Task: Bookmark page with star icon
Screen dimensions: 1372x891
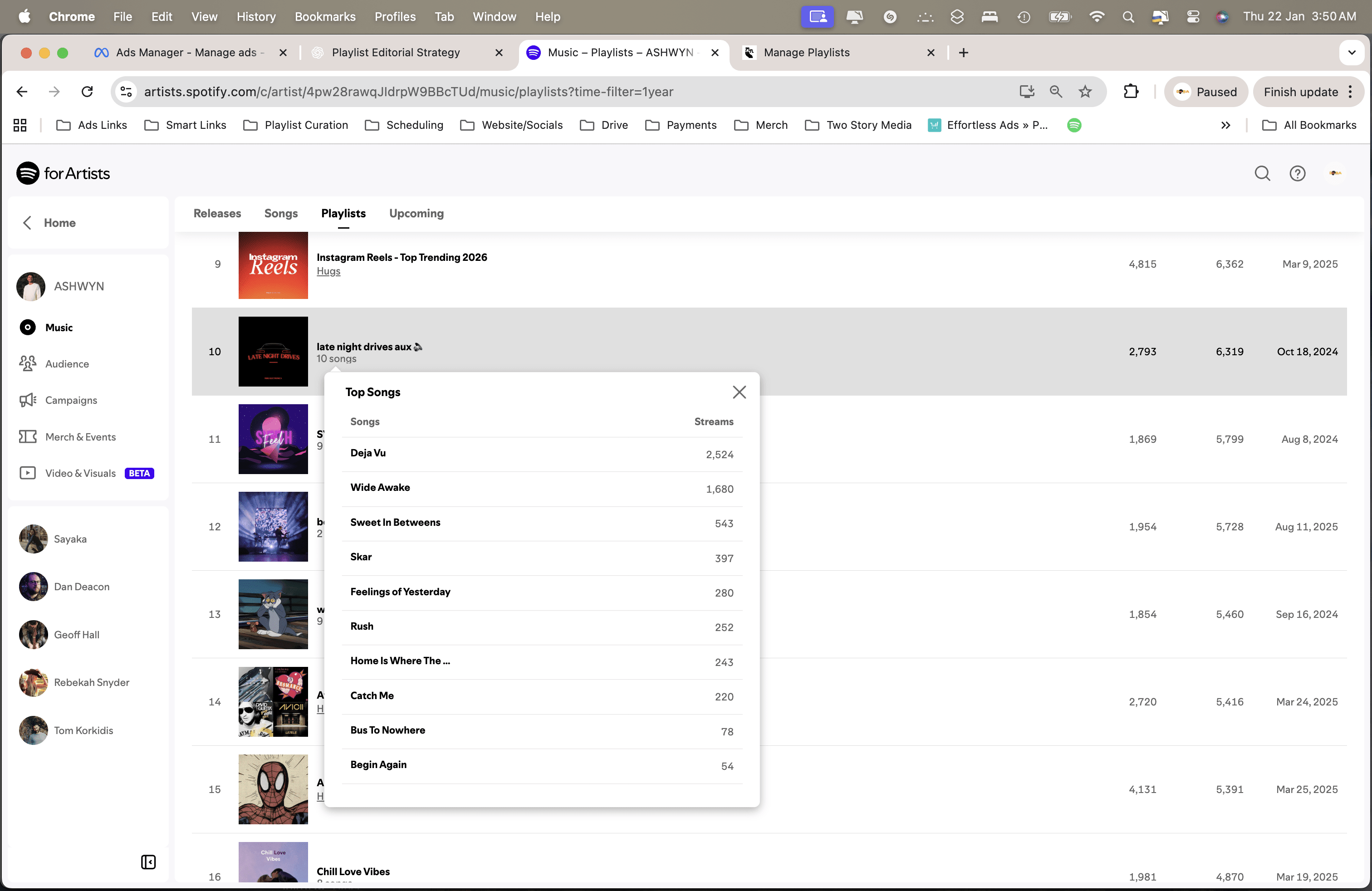Action: [x=1085, y=92]
